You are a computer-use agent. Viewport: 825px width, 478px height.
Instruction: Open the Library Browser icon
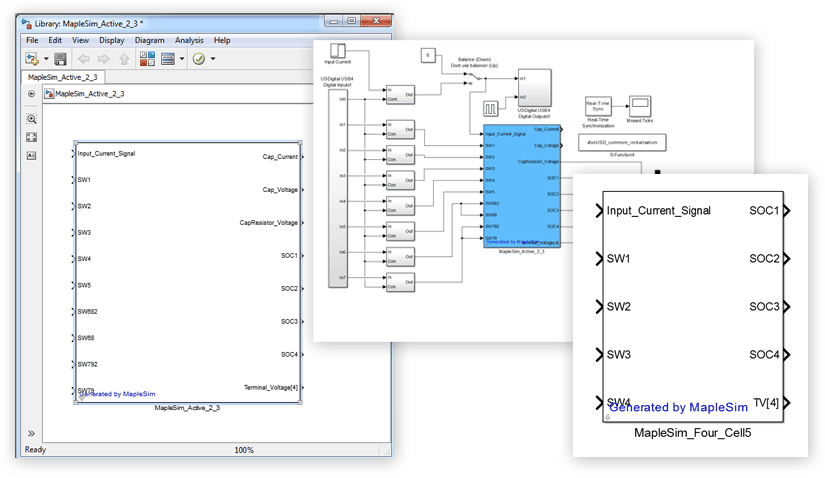click(146, 59)
